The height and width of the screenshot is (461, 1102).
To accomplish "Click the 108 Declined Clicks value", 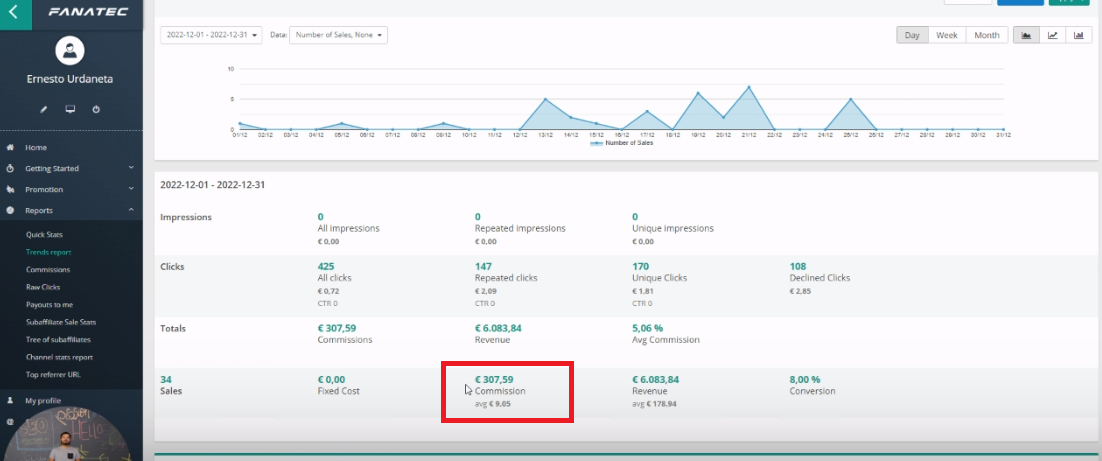I will point(798,266).
